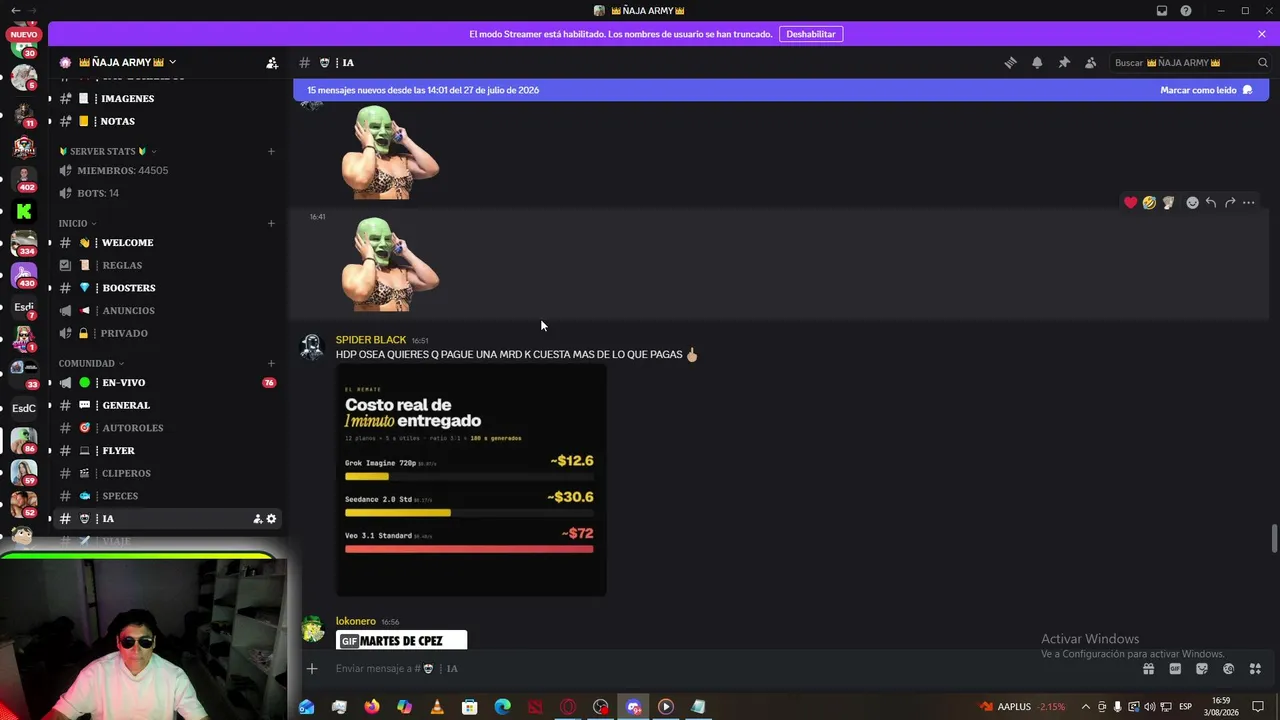The width and height of the screenshot is (1280, 720).
Task: Select the BOTS: 14 voice channel
Action: [167, 193]
